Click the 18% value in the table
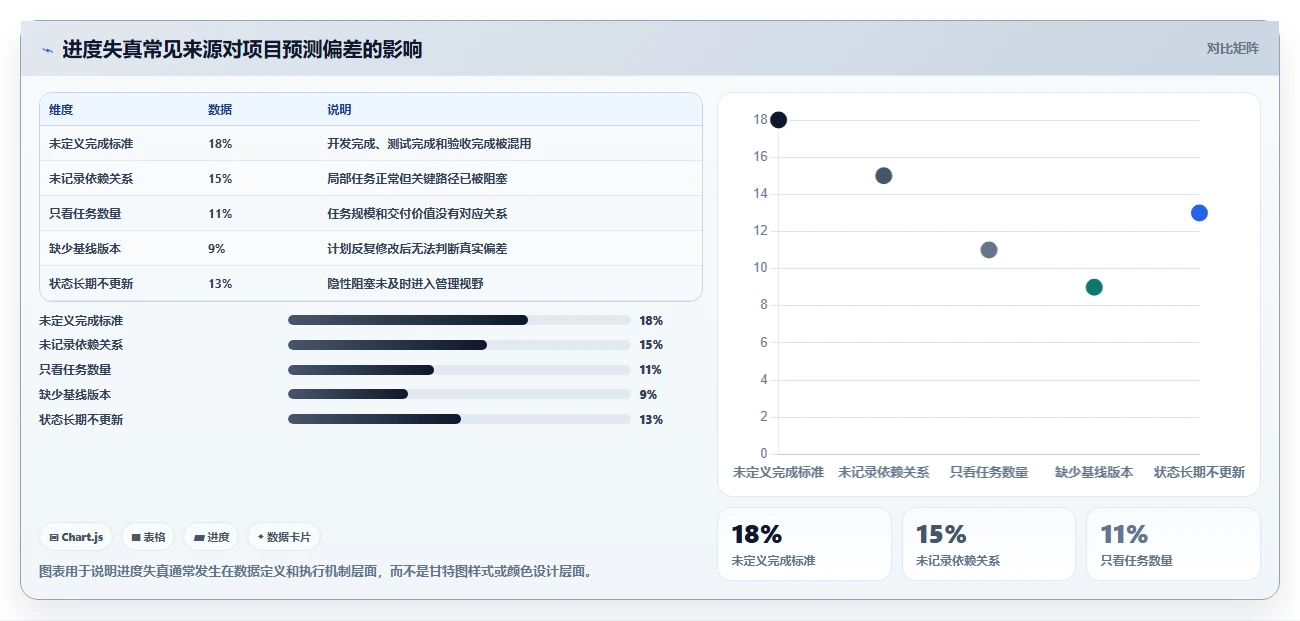Viewport: 1300px width, 621px height. click(x=220, y=144)
